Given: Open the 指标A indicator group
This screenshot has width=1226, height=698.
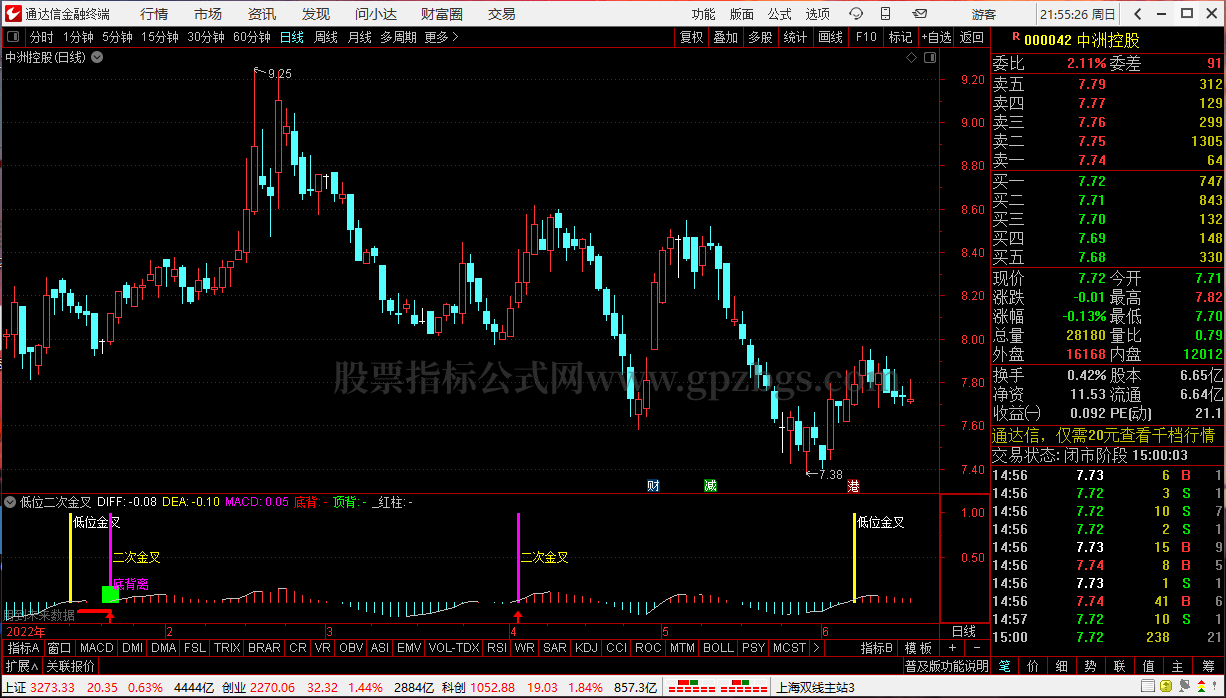Looking at the screenshot, I should click(x=23, y=648).
